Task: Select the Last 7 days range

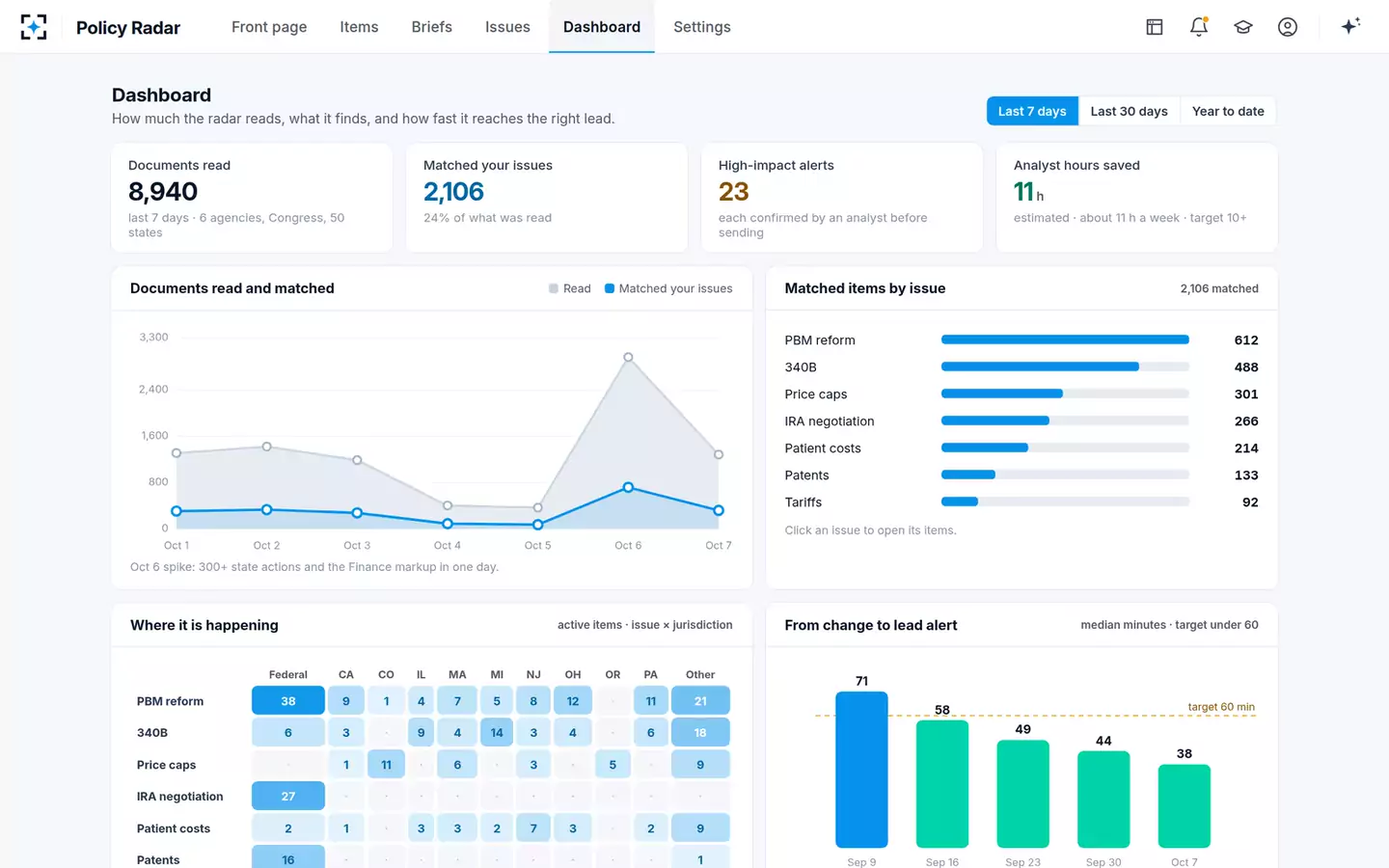Action: coord(1032,111)
